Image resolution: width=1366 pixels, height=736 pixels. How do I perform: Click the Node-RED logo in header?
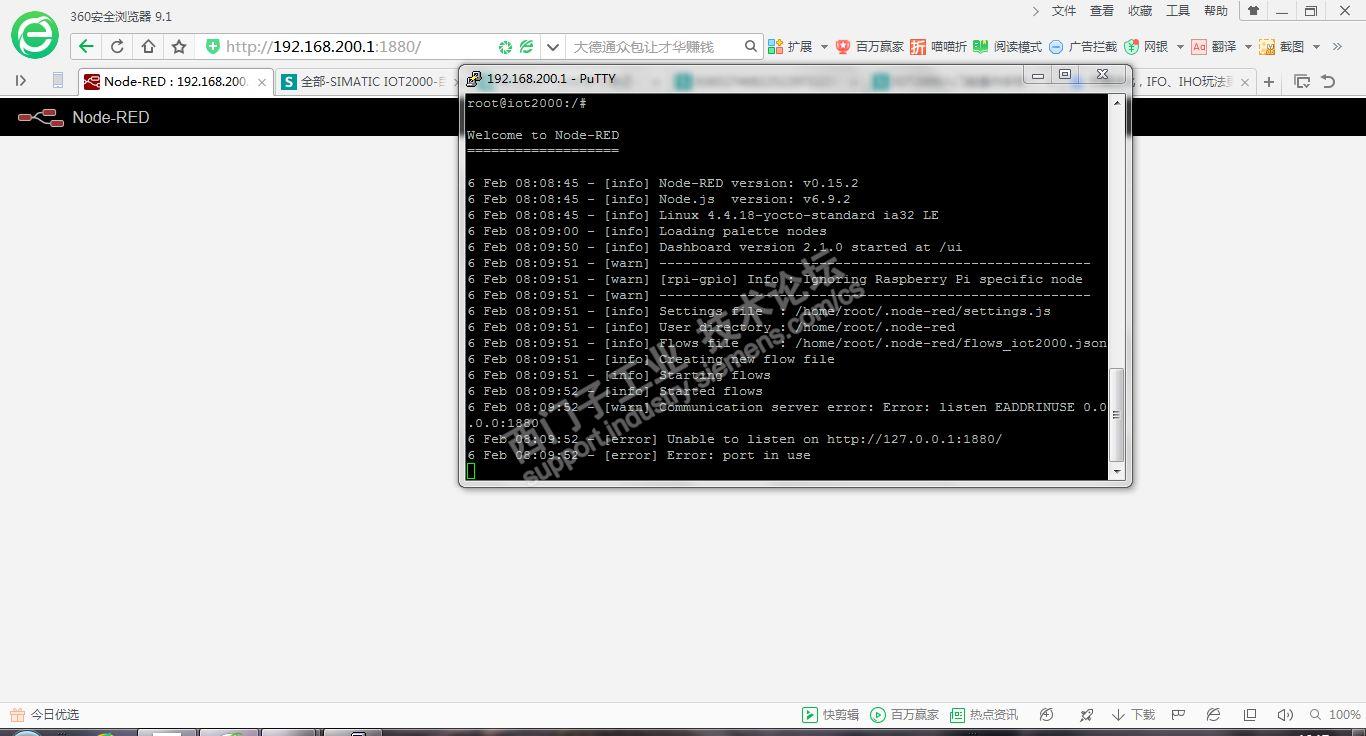[41, 118]
